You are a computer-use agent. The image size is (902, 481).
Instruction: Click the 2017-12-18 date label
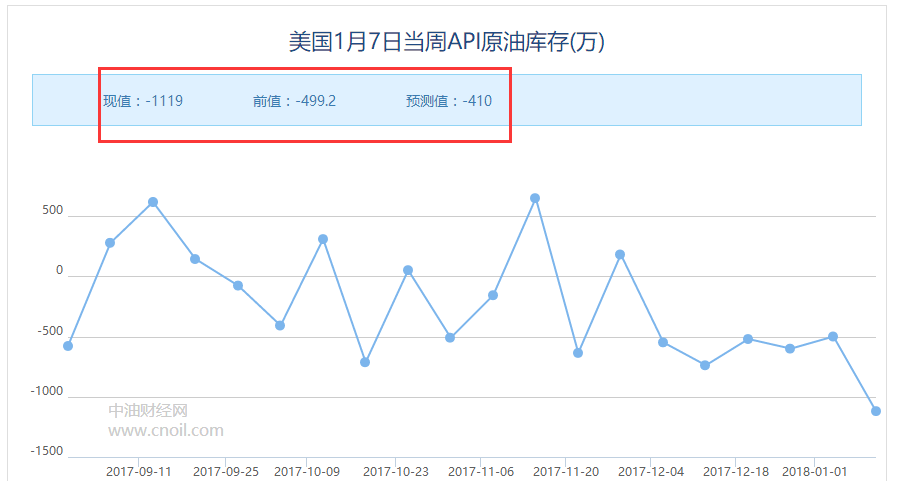click(x=736, y=471)
